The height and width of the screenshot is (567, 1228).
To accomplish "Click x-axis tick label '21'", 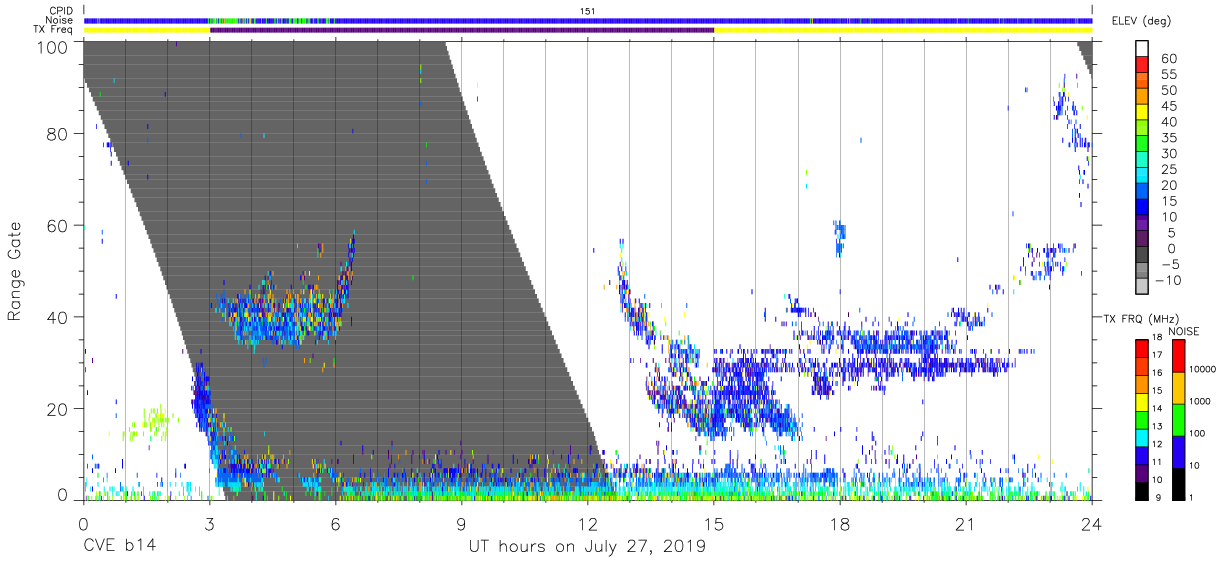I will tap(965, 524).
